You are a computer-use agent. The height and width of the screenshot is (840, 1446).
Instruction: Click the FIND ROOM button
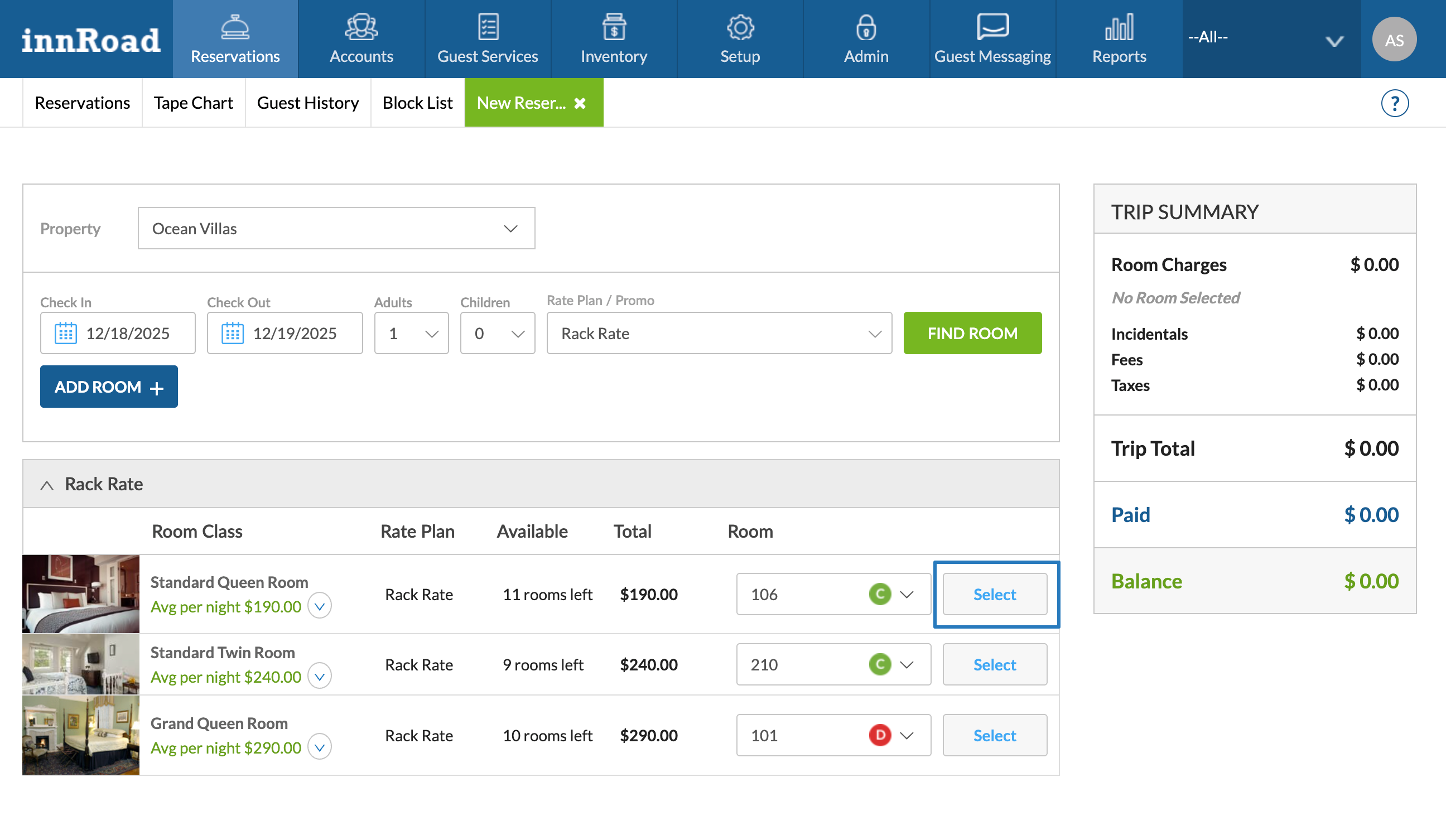coord(972,334)
